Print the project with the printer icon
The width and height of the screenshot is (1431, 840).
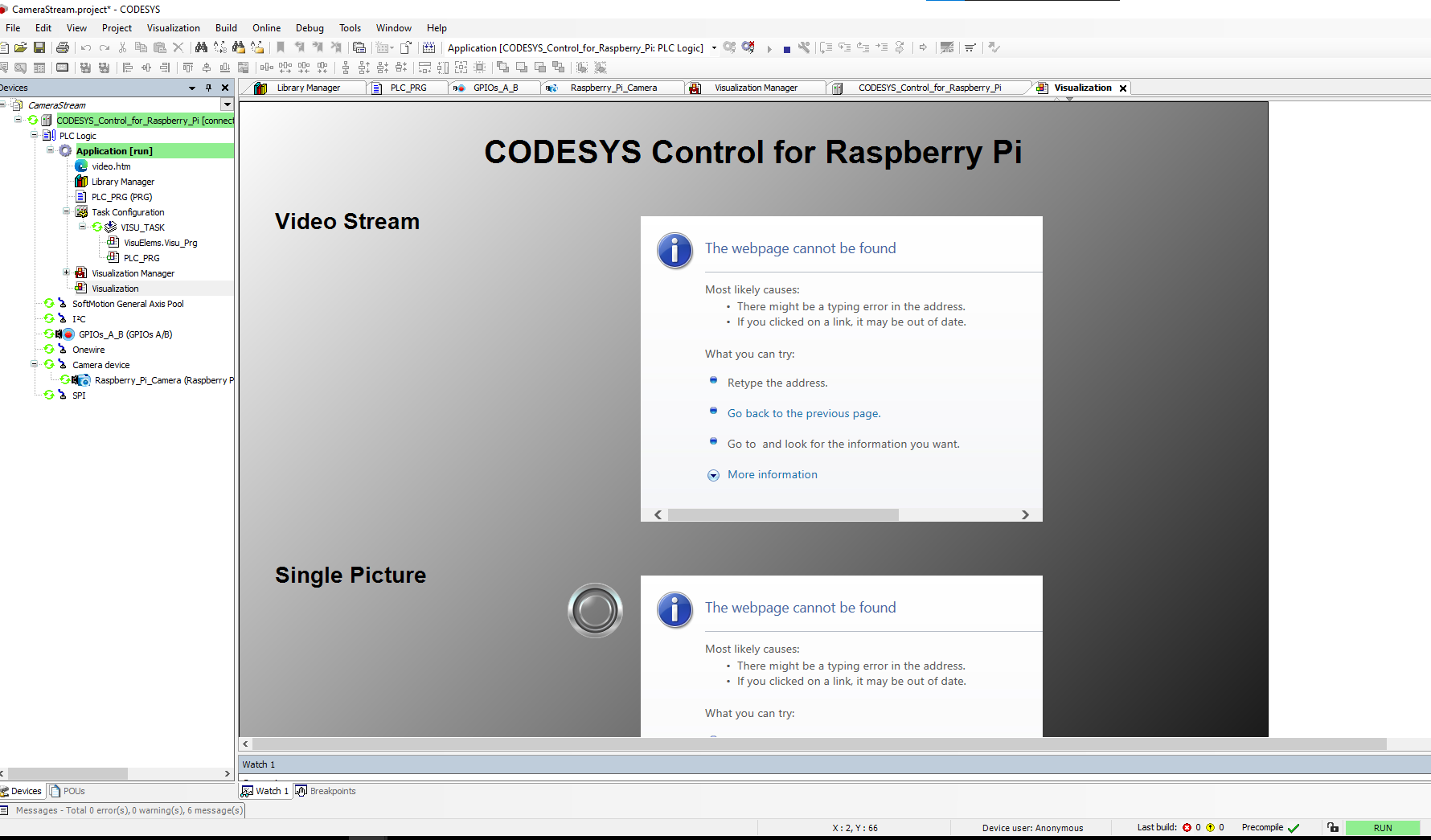(63, 47)
